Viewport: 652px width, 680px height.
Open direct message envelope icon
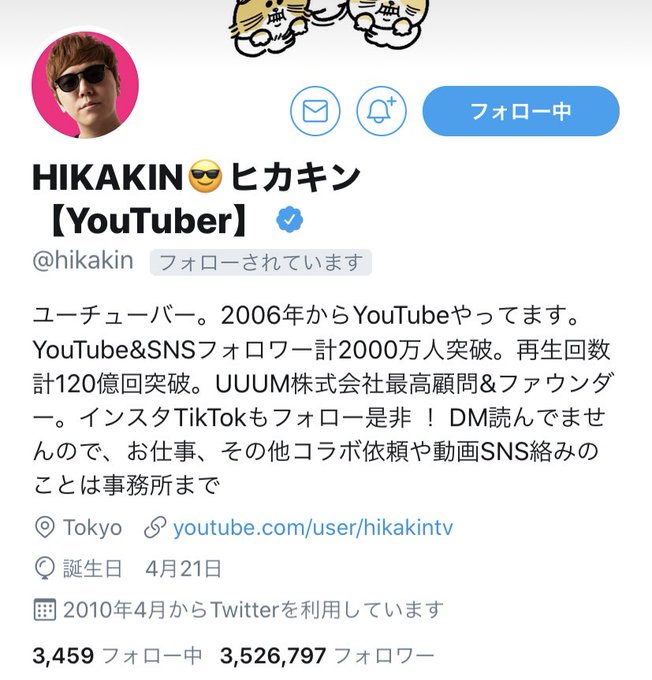(315, 111)
